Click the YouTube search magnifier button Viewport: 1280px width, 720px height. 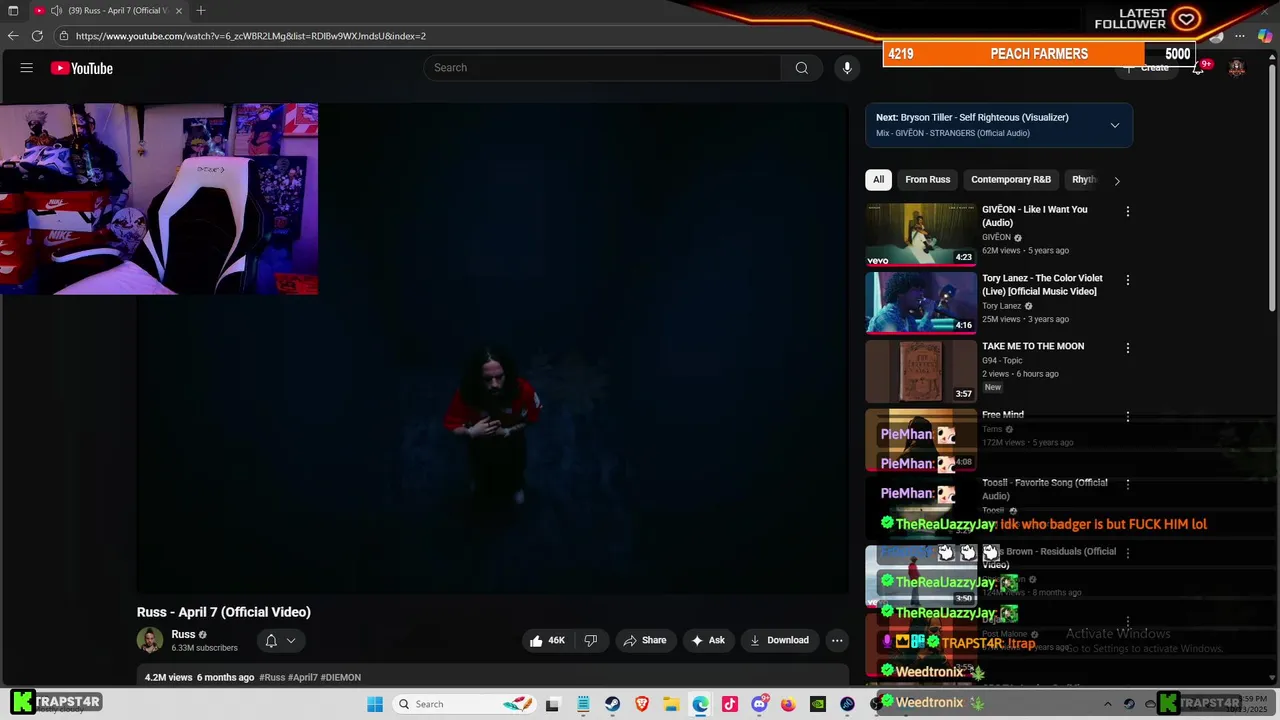tap(801, 68)
